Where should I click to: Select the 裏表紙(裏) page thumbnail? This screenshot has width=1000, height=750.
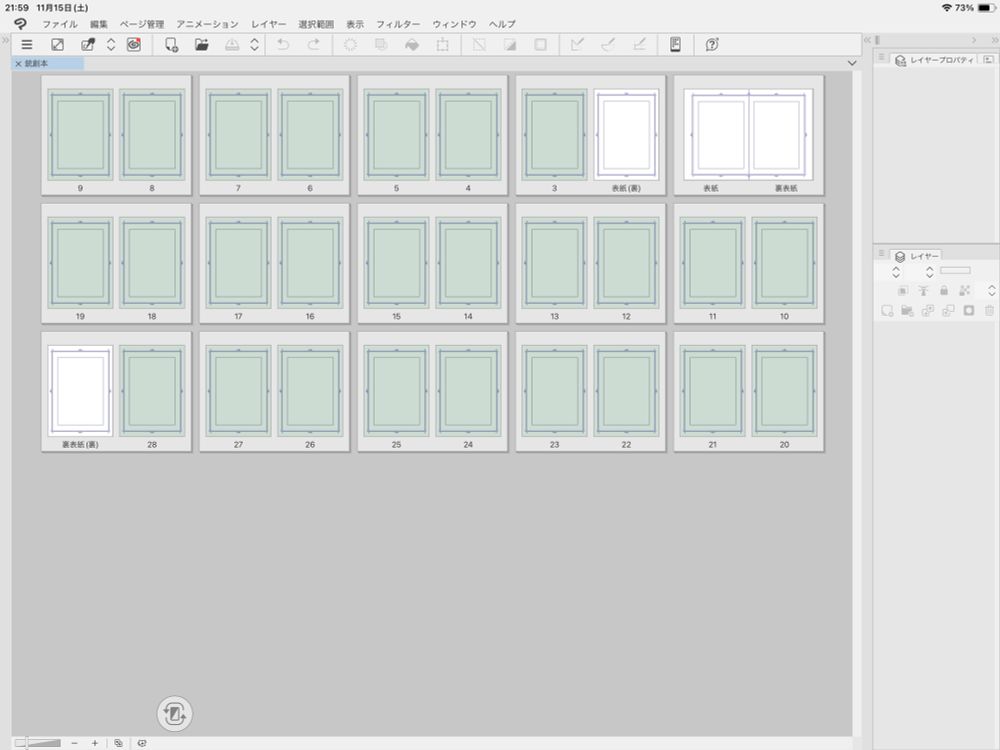[x=80, y=391]
